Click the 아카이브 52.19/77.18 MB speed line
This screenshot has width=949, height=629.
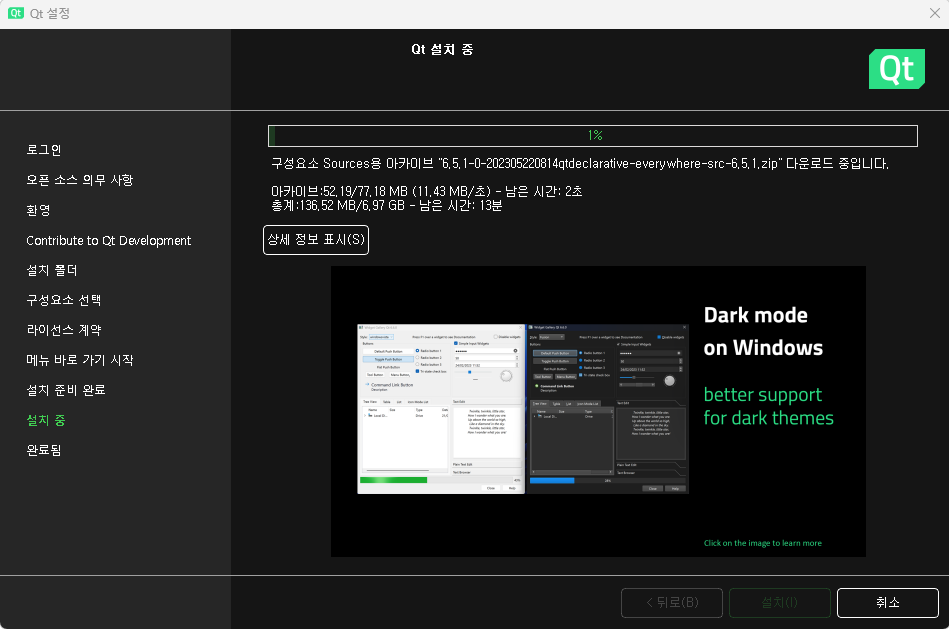(426, 191)
